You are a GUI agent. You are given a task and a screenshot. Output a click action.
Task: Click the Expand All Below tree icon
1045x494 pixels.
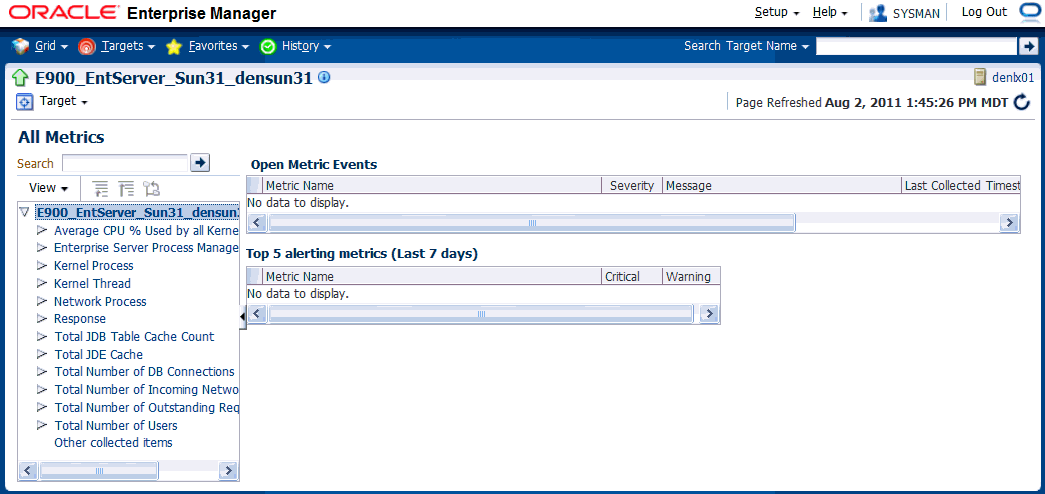100,189
